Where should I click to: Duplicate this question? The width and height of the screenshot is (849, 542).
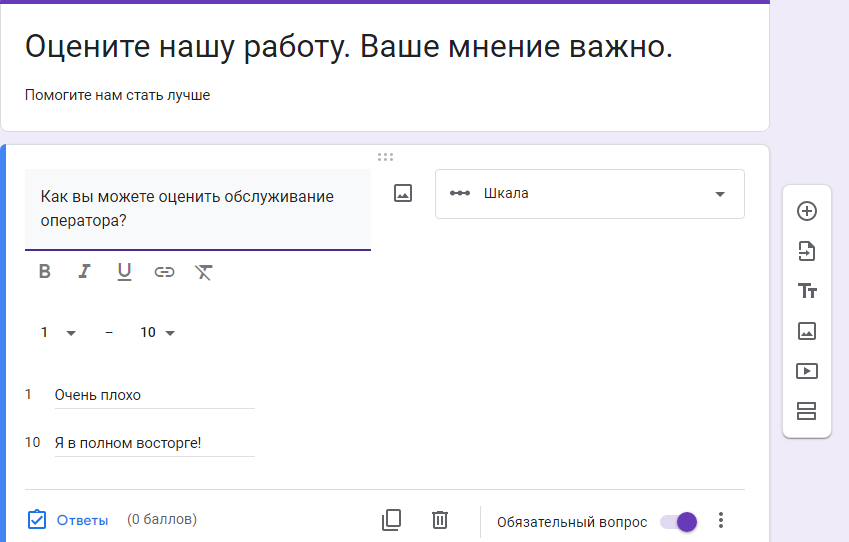tap(391, 520)
